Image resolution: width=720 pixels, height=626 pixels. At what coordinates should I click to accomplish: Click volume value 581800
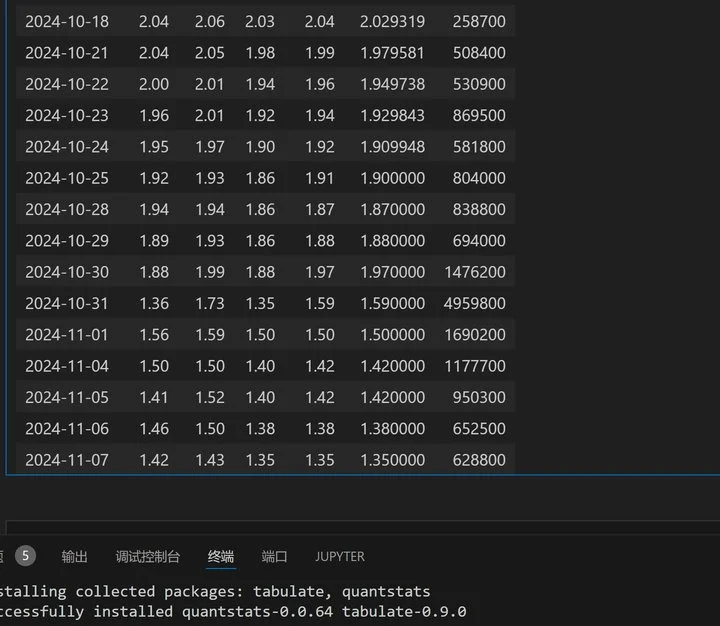[x=479, y=147]
